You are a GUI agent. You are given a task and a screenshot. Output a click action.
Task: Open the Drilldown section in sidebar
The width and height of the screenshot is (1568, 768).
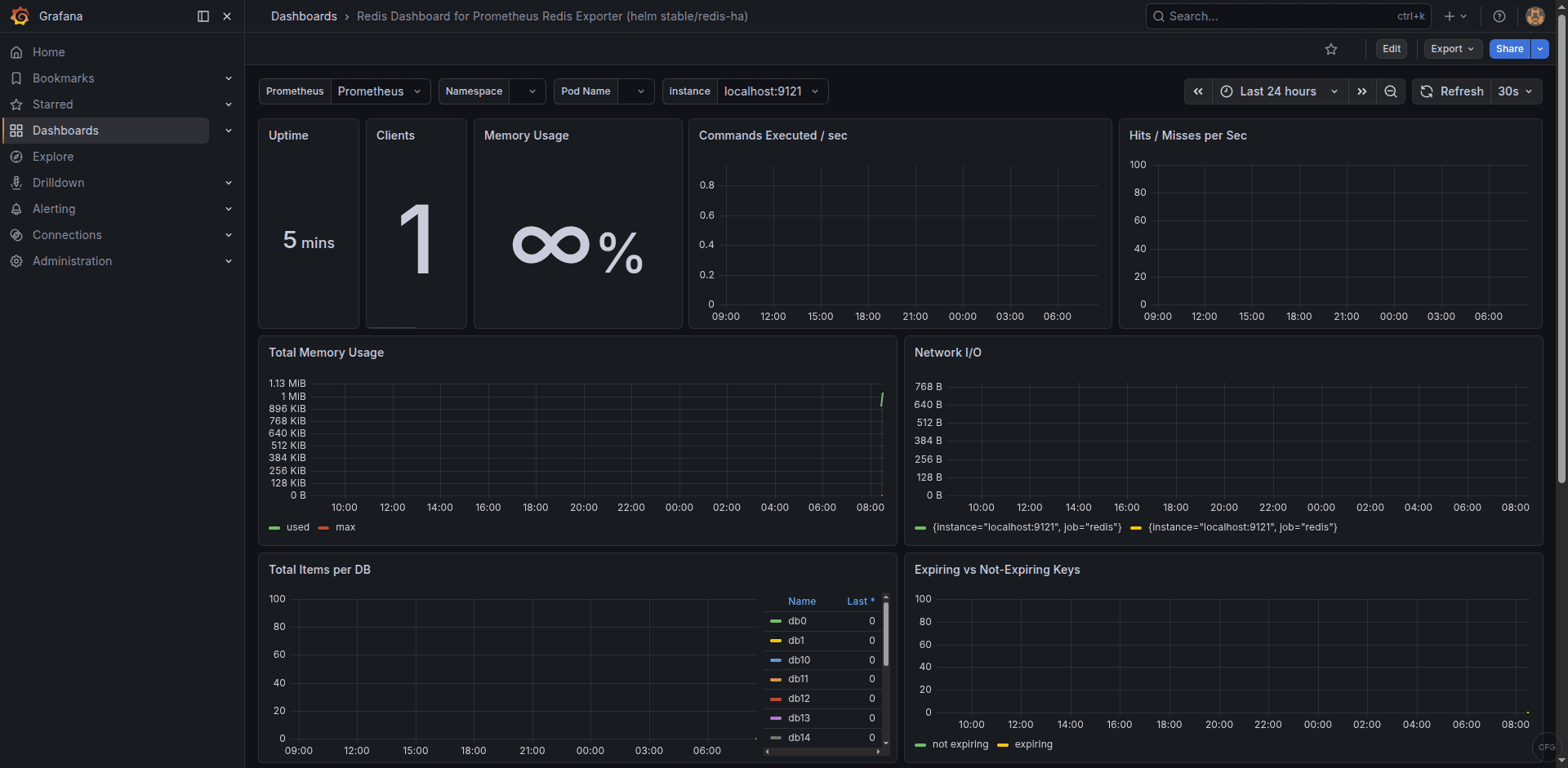tap(58, 182)
